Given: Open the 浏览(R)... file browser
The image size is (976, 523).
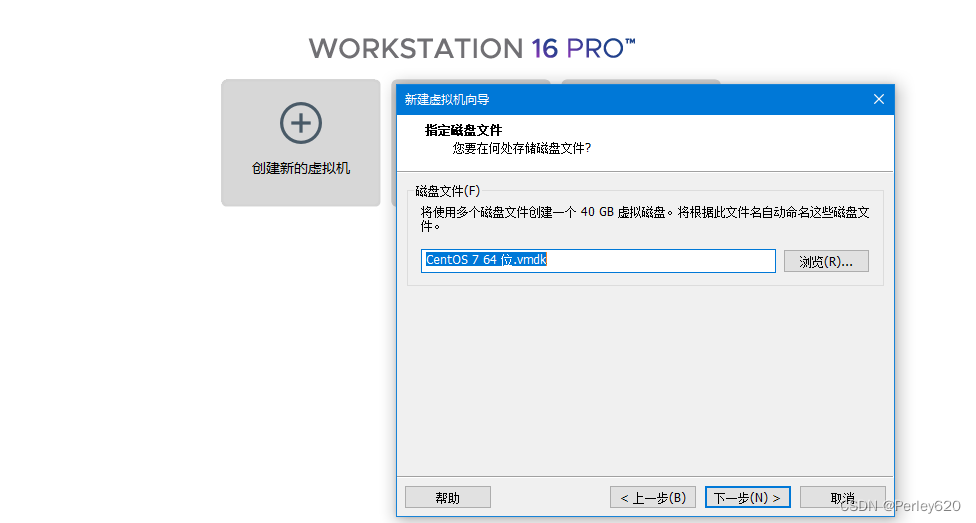Looking at the screenshot, I should [x=826, y=262].
